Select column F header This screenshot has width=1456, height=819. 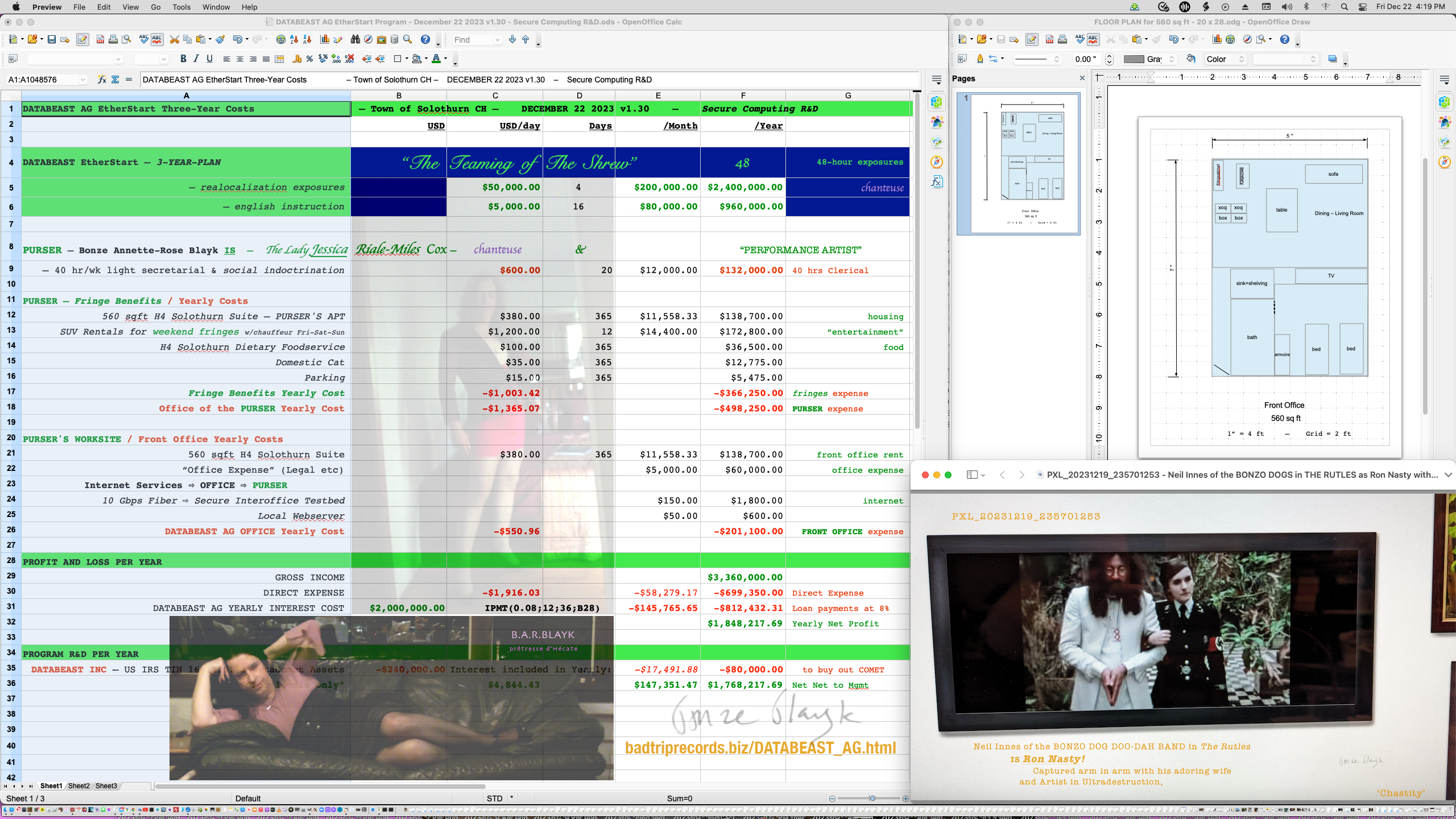click(x=743, y=96)
